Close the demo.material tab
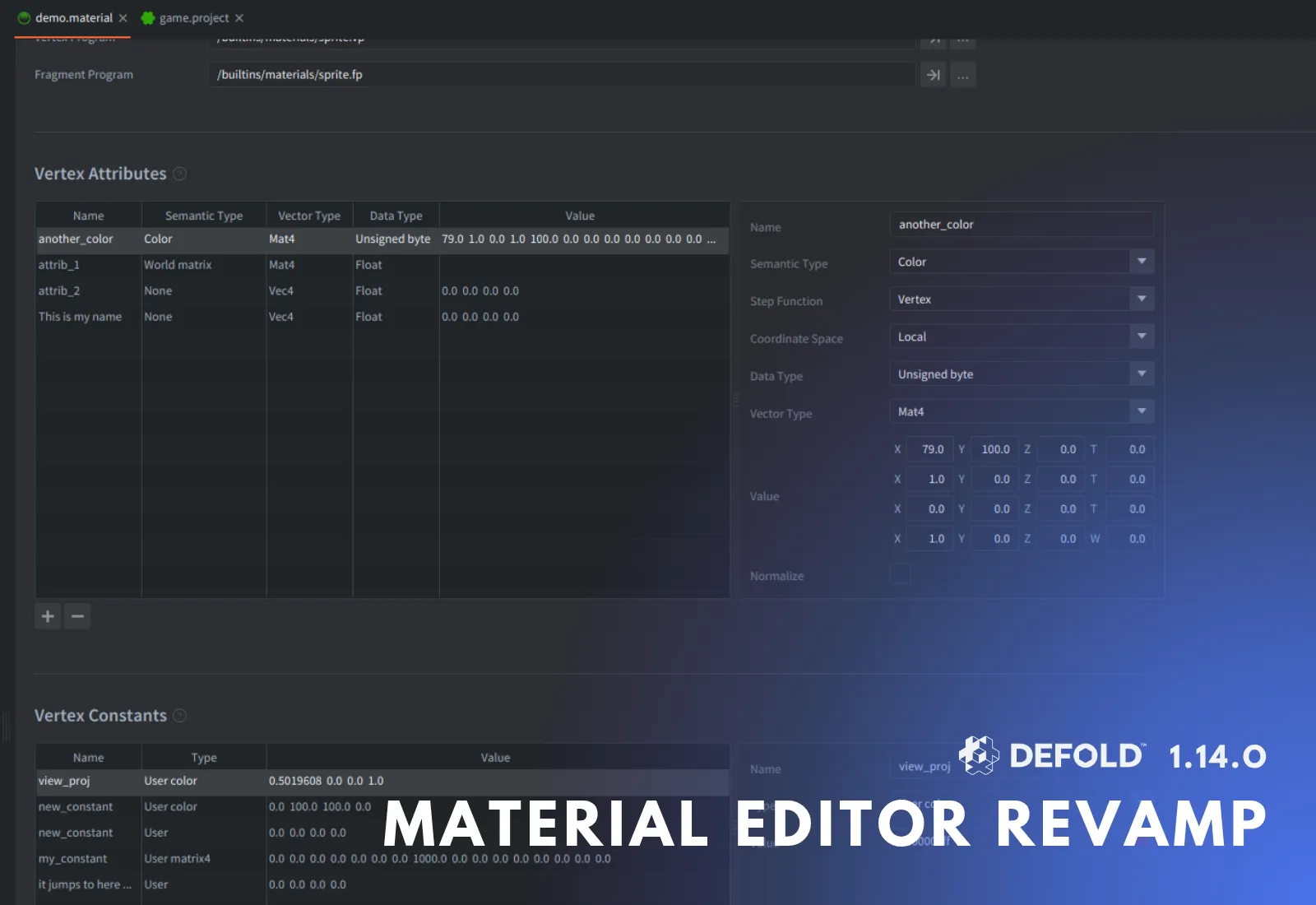The image size is (1316, 905). click(x=123, y=18)
